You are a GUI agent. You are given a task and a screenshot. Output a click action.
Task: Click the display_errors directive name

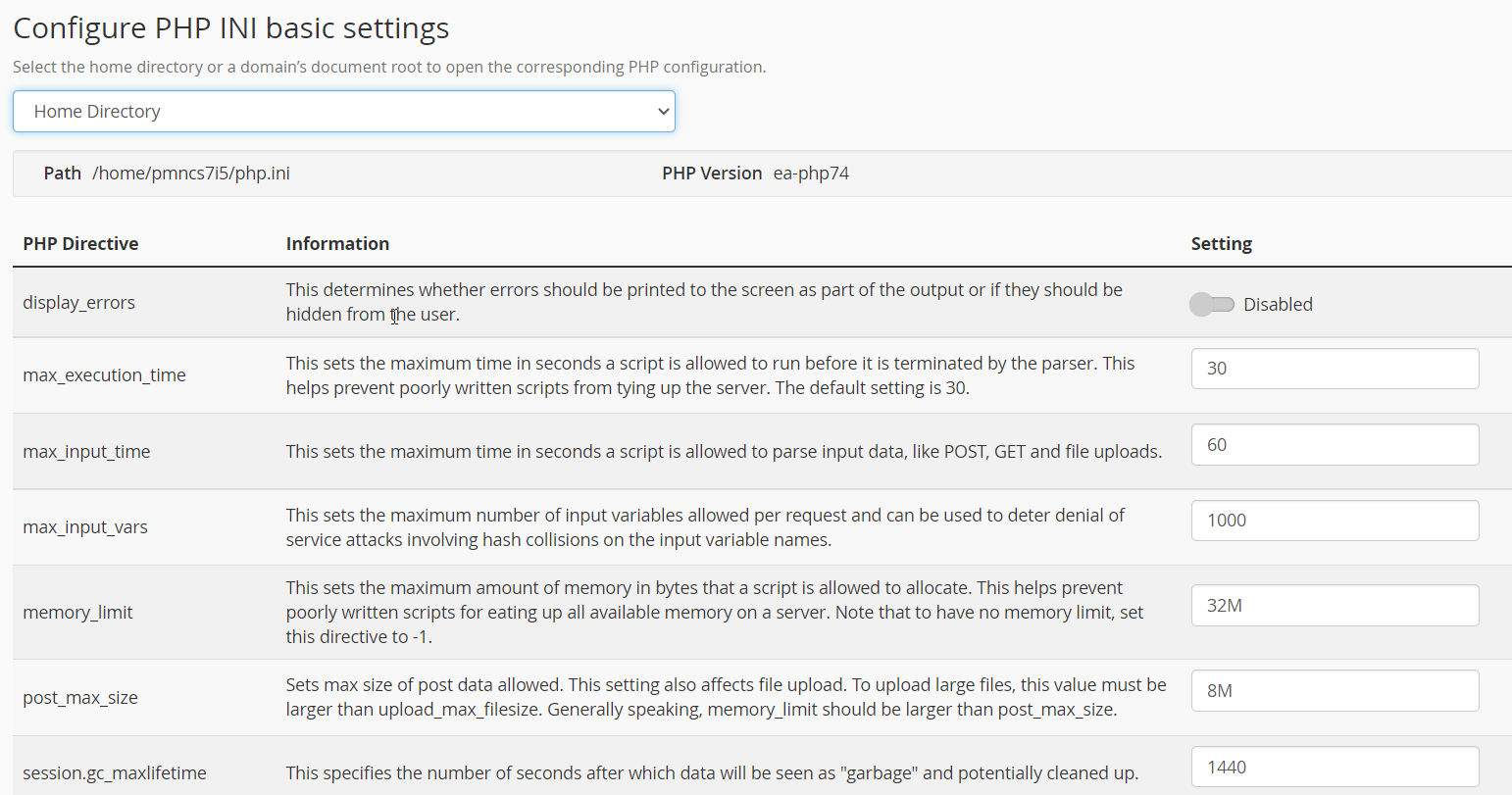click(79, 303)
